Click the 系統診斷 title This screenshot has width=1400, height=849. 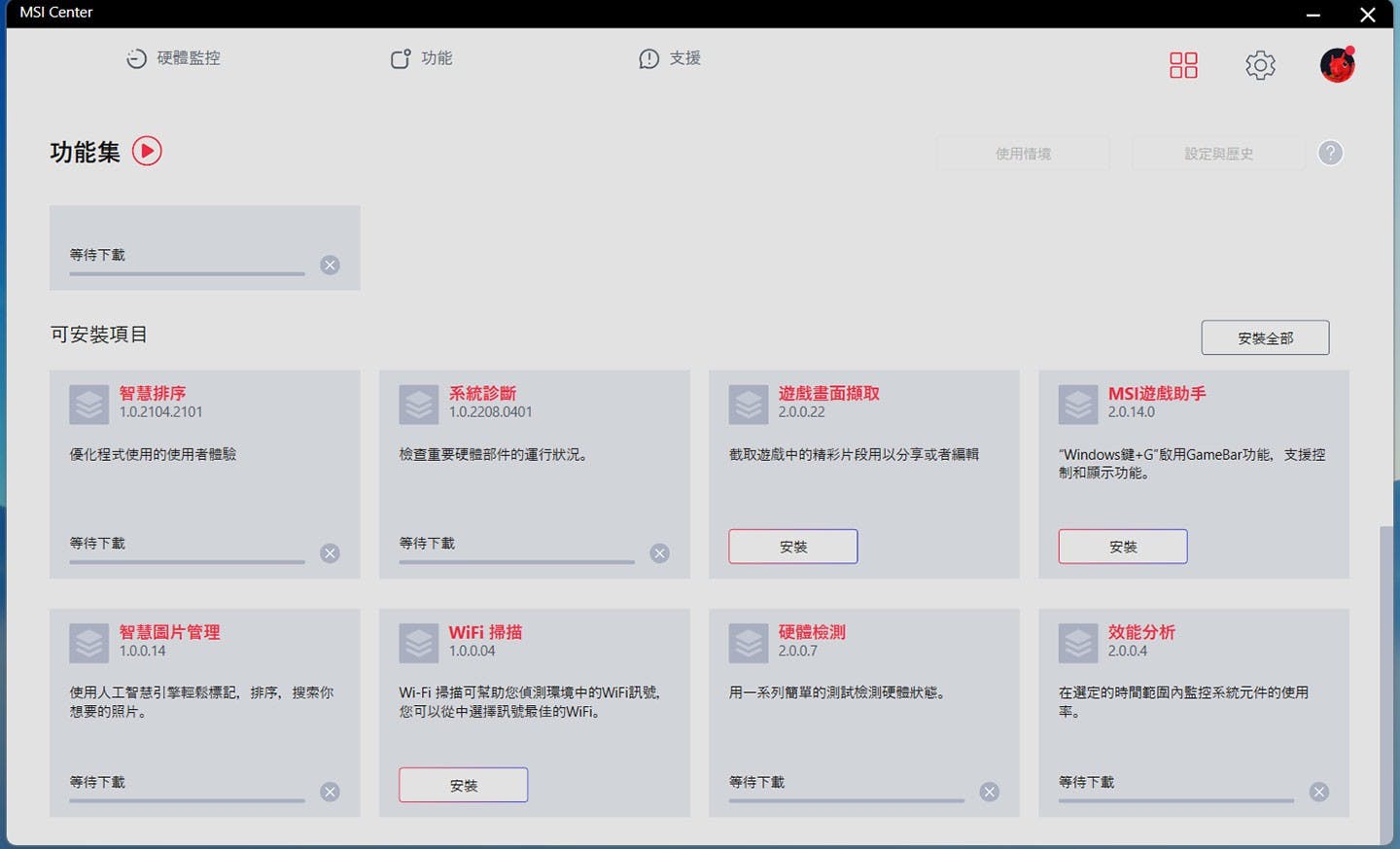[x=482, y=393]
